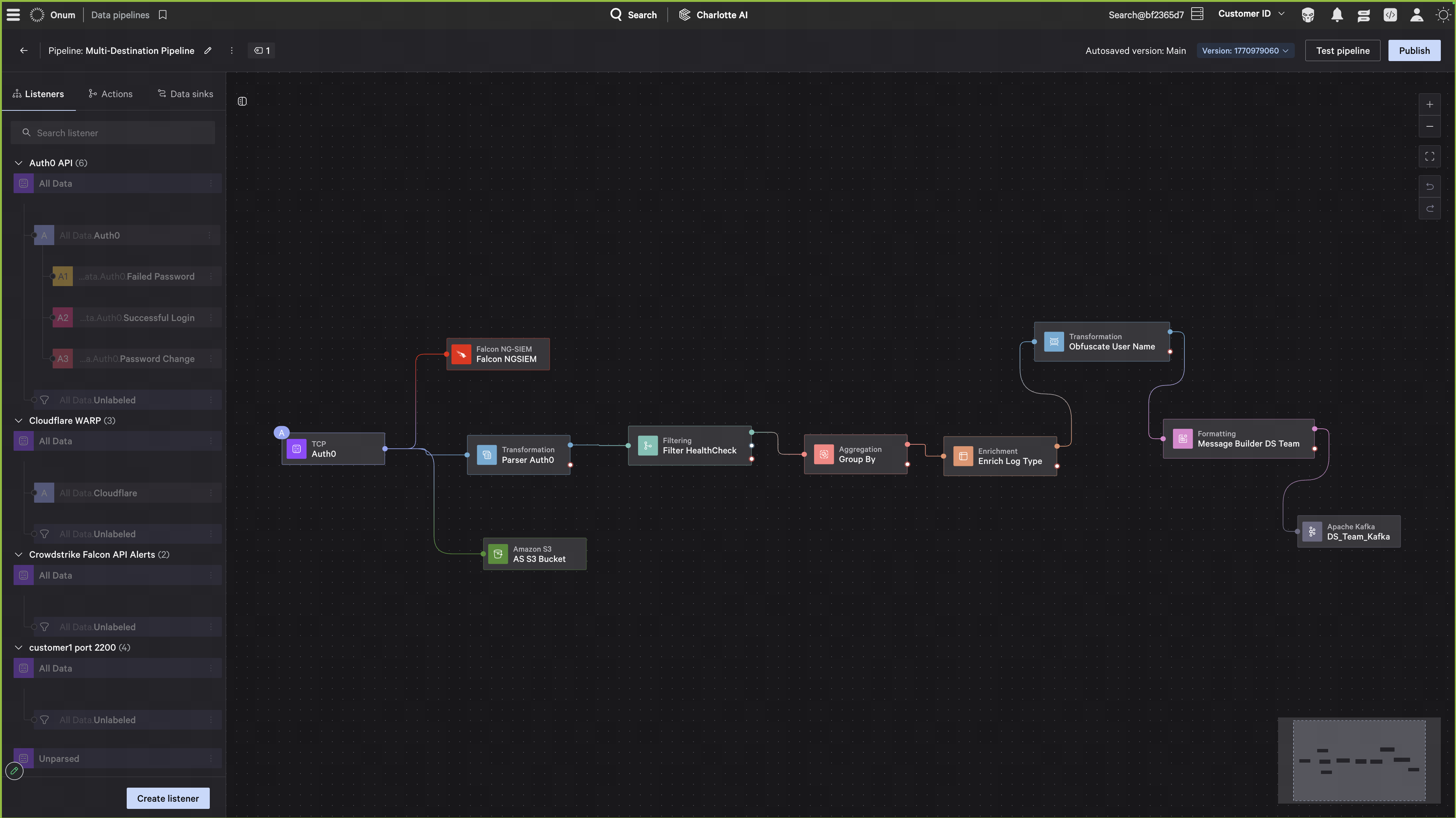Open the user profile icon
The image size is (1456, 818).
pos(1417,15)
